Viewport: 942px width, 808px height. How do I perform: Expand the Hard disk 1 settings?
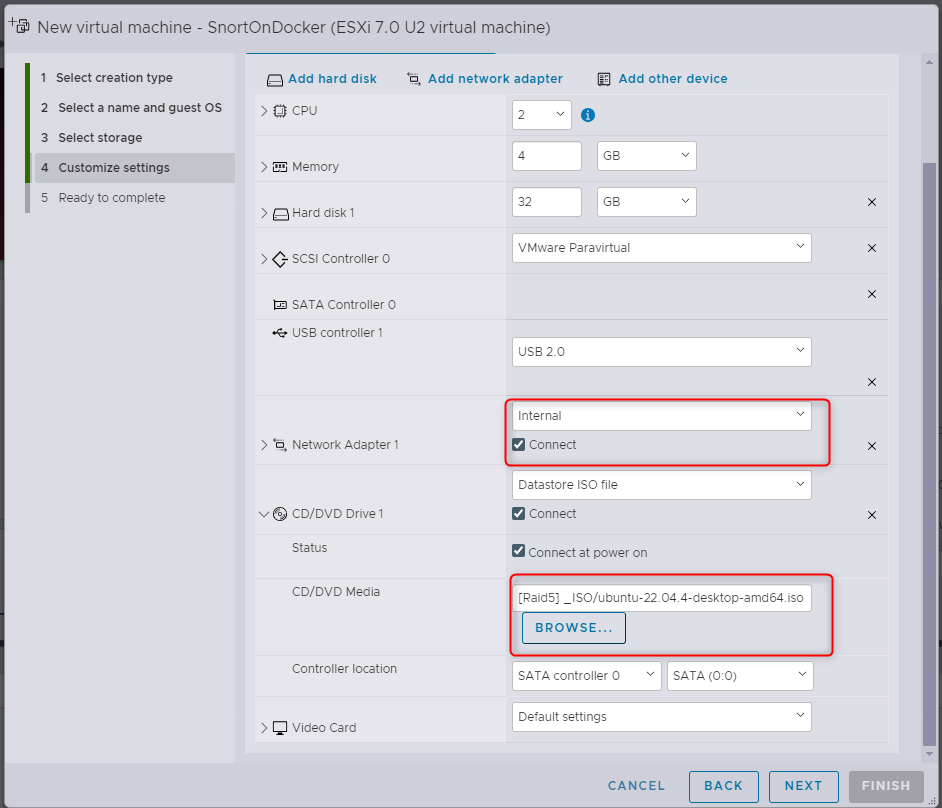[x=265, y=213]
